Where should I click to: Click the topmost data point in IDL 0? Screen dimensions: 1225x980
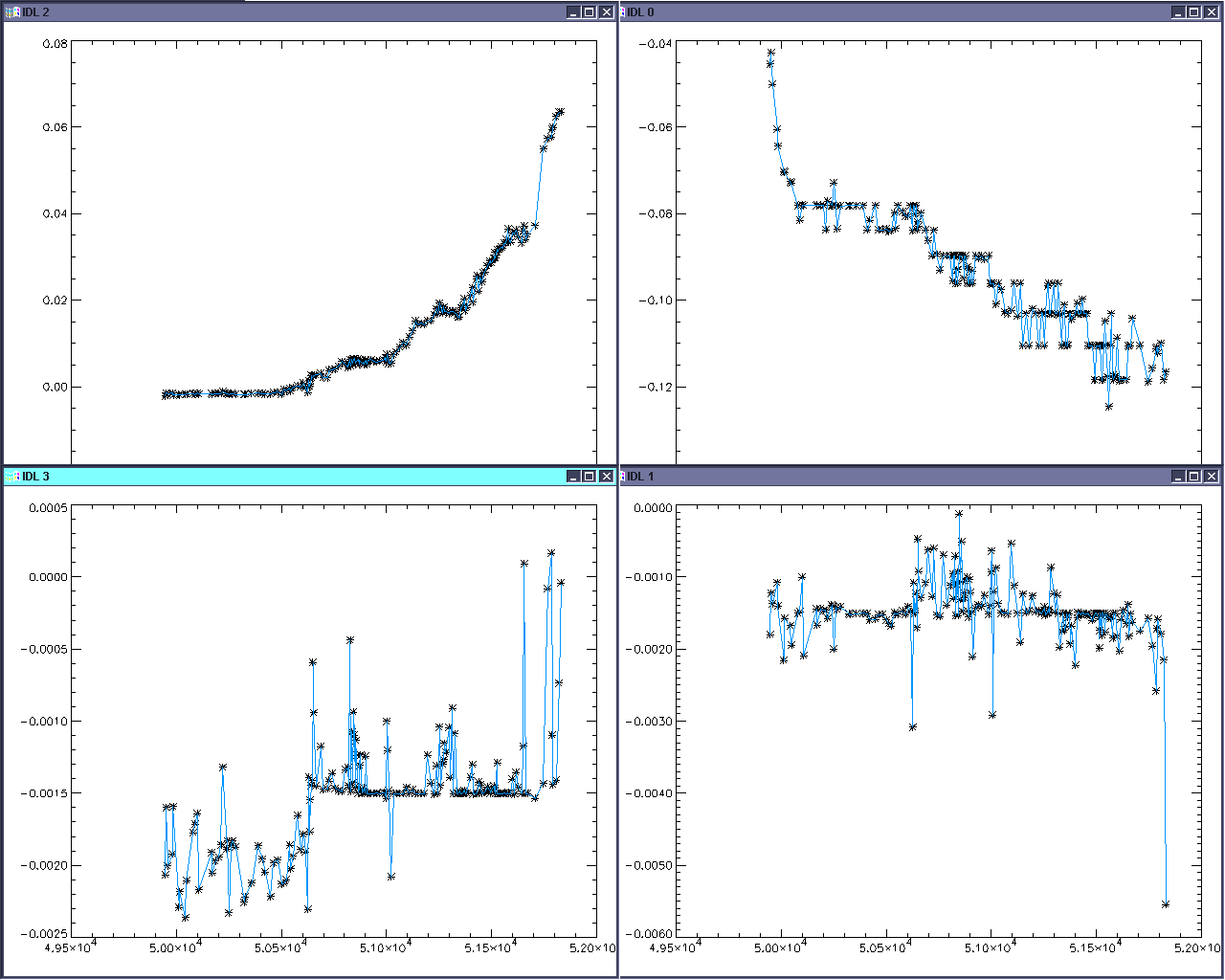(x=771, y=53)
